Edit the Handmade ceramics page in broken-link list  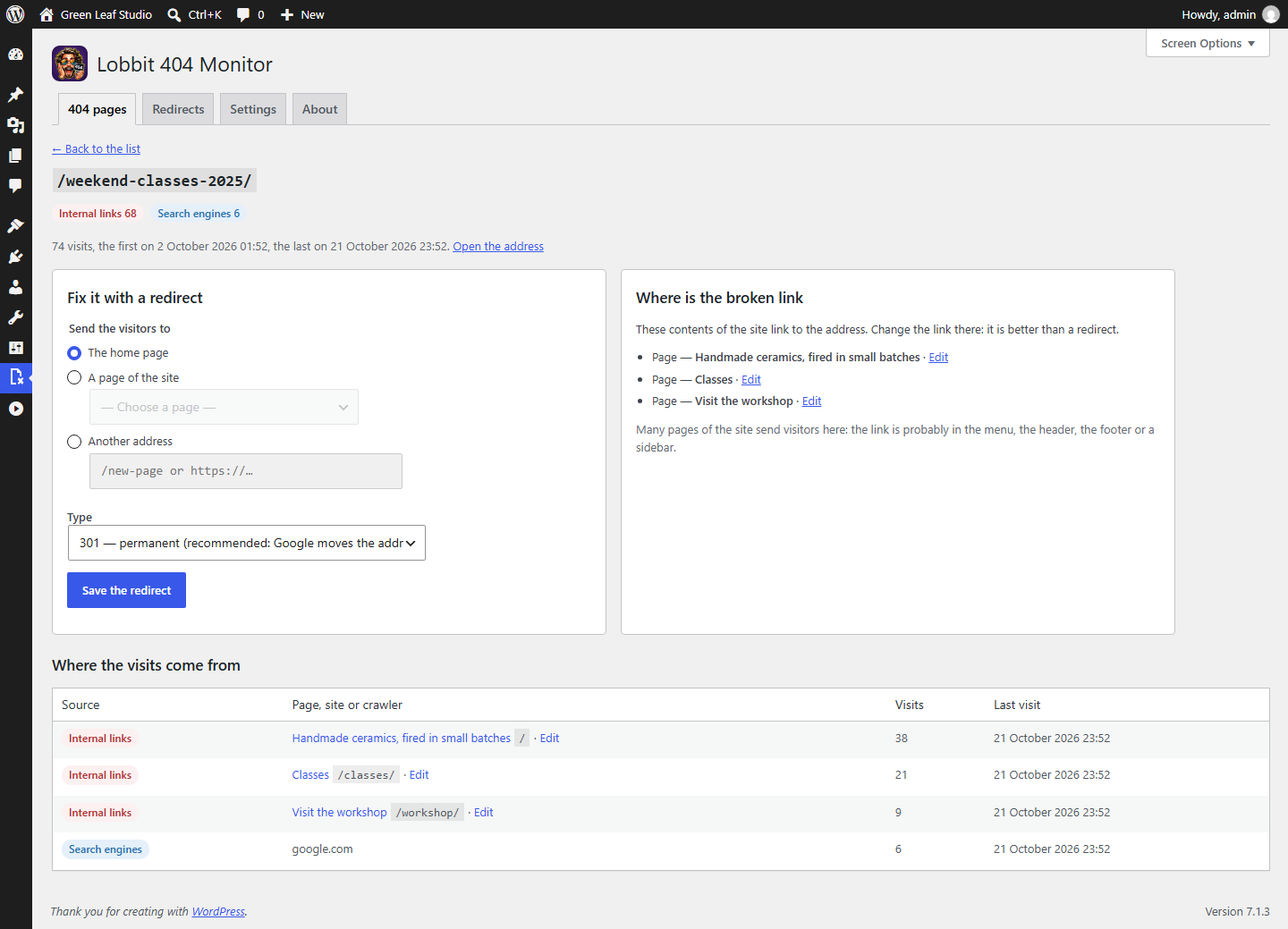(938, 358)
